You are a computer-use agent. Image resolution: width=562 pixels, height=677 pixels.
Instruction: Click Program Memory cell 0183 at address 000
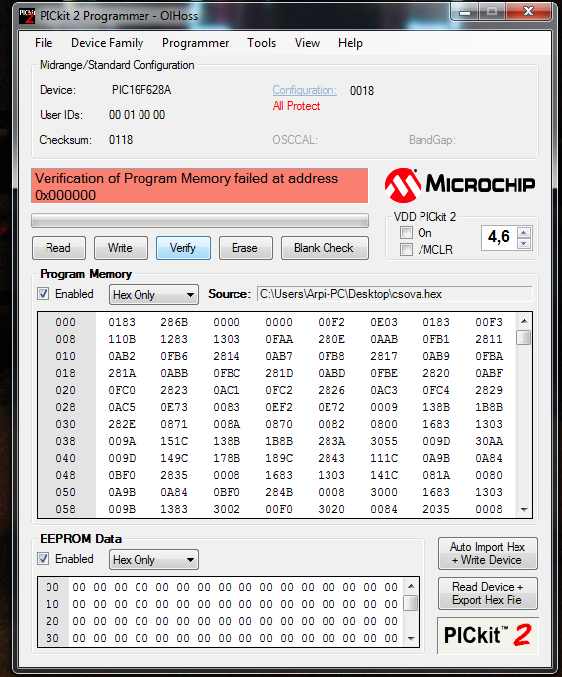(x=122, y=323)
